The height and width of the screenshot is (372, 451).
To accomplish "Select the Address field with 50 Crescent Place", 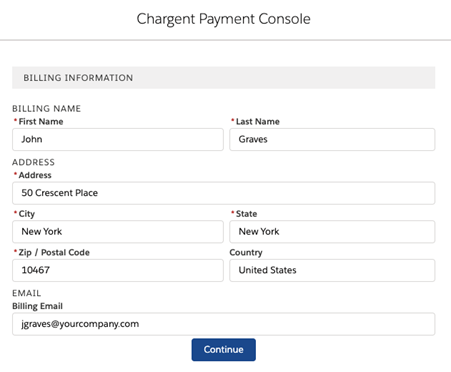I will [x=224, y=193].
